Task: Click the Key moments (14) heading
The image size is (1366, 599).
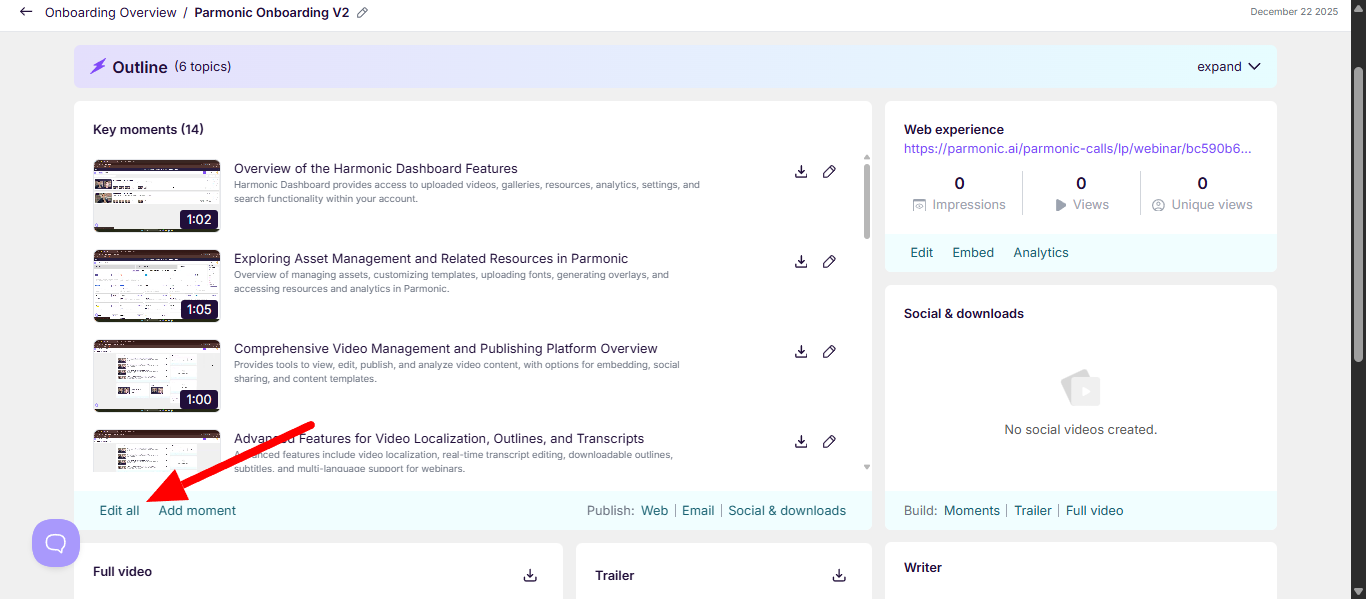Action: tap(148, 130)
